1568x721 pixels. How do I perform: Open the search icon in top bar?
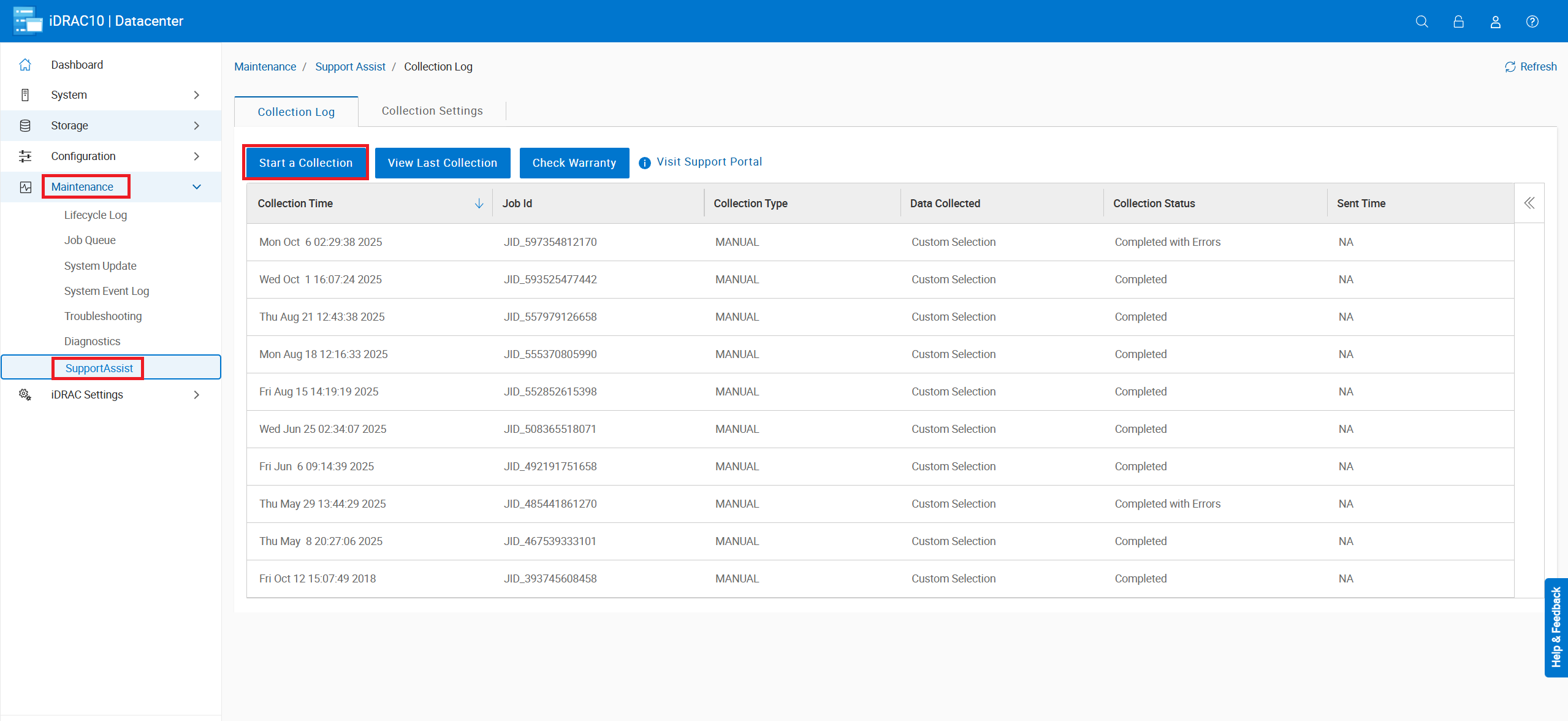tap(1421, 21)
